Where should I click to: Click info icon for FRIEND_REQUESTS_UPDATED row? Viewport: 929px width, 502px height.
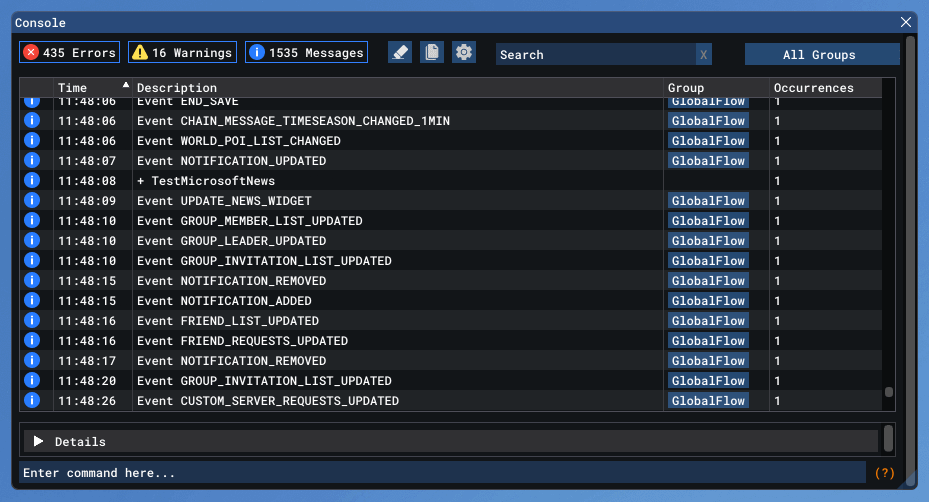click(x=32, y=340)
